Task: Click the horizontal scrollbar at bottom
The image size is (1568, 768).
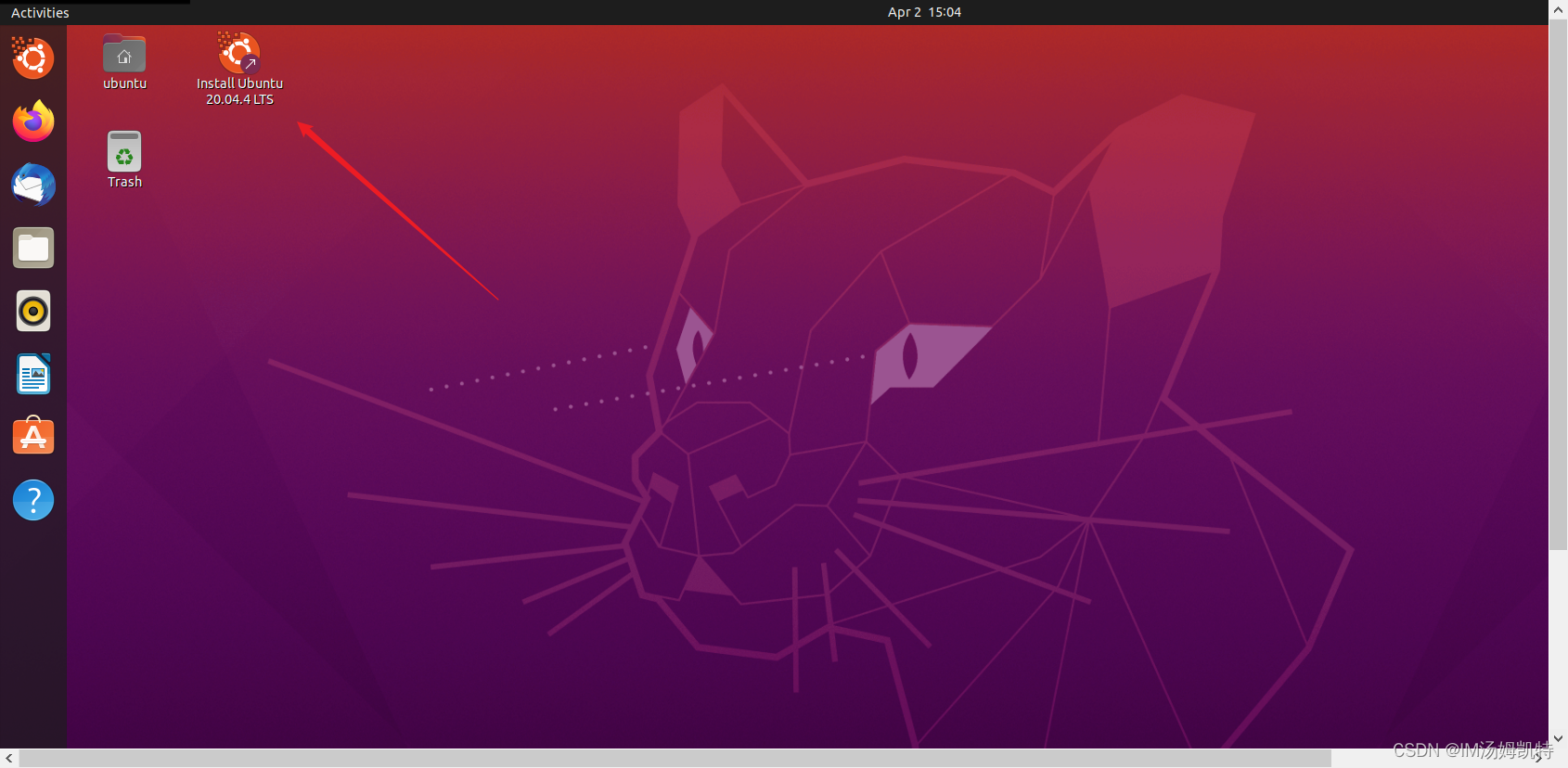Action: pos(675,759)
